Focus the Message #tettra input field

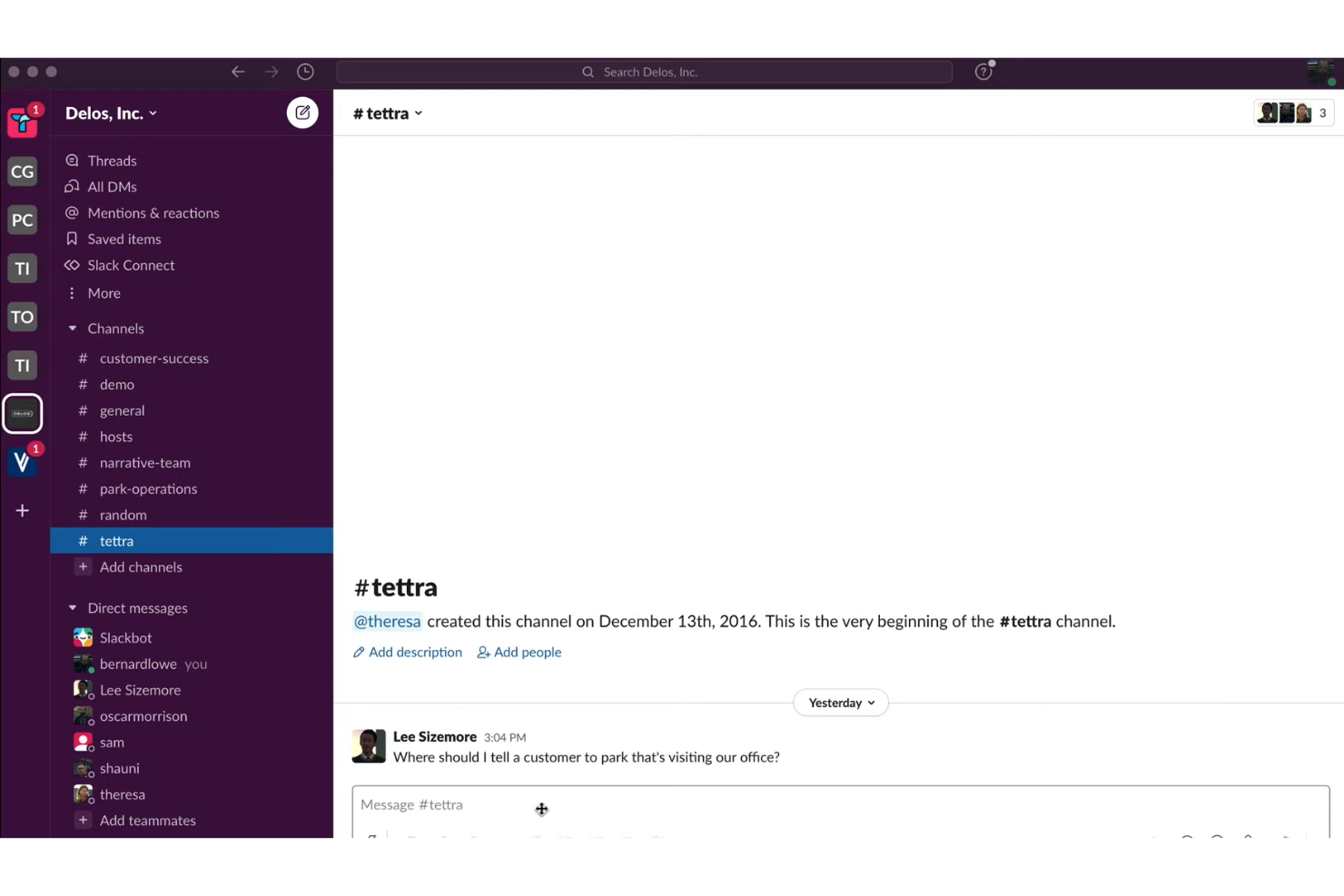coord(841,805)
